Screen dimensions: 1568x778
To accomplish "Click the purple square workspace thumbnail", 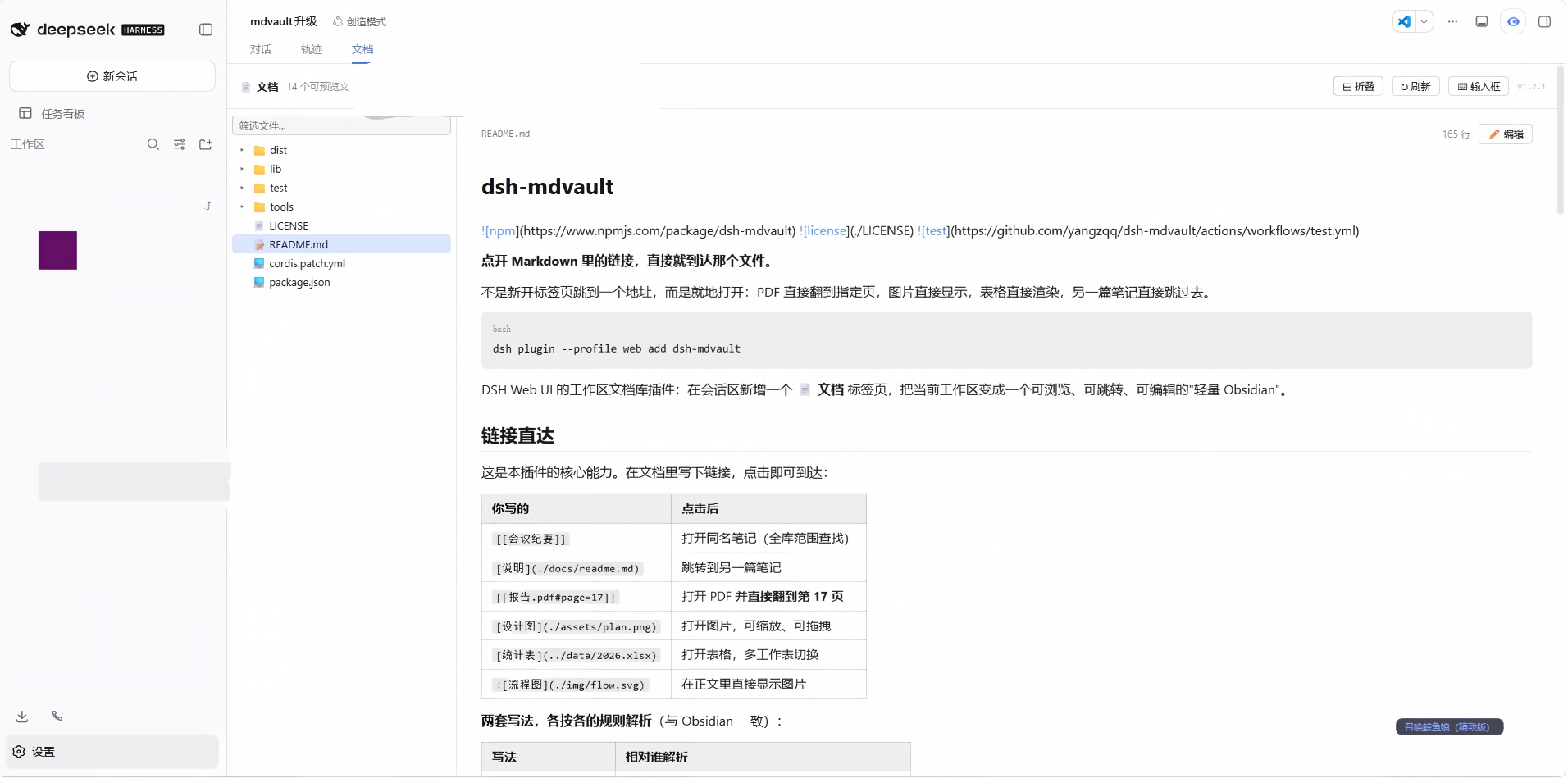I will 57,250.
